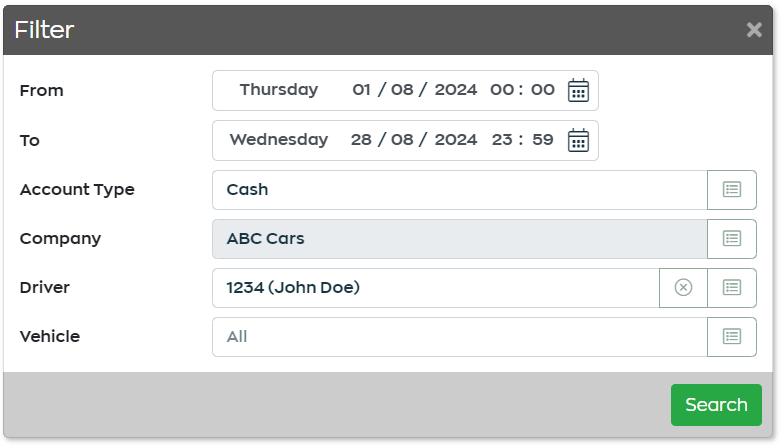
Task: Open the Driver list picker
Action: 732,288
